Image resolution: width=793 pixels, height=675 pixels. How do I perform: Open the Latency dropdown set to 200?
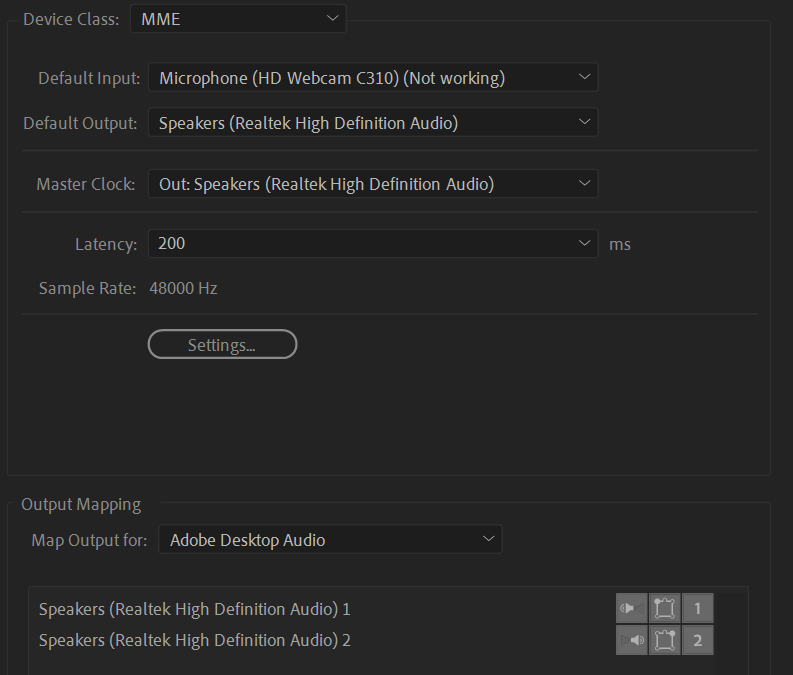[x=373, y=244]
